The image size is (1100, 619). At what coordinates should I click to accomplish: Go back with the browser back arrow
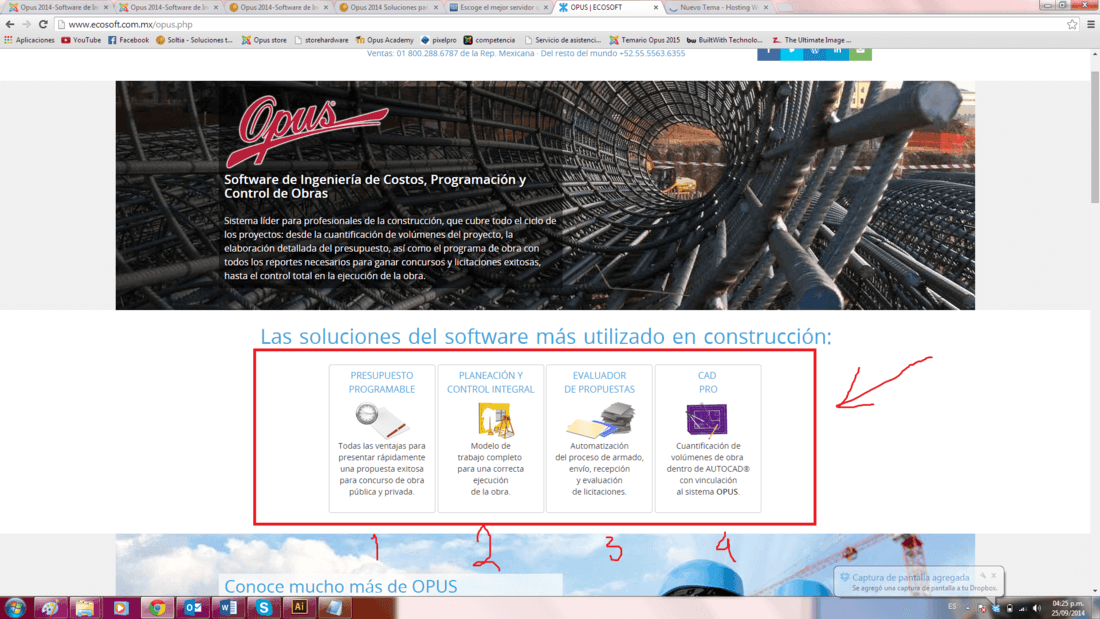(x=10, y=24)
